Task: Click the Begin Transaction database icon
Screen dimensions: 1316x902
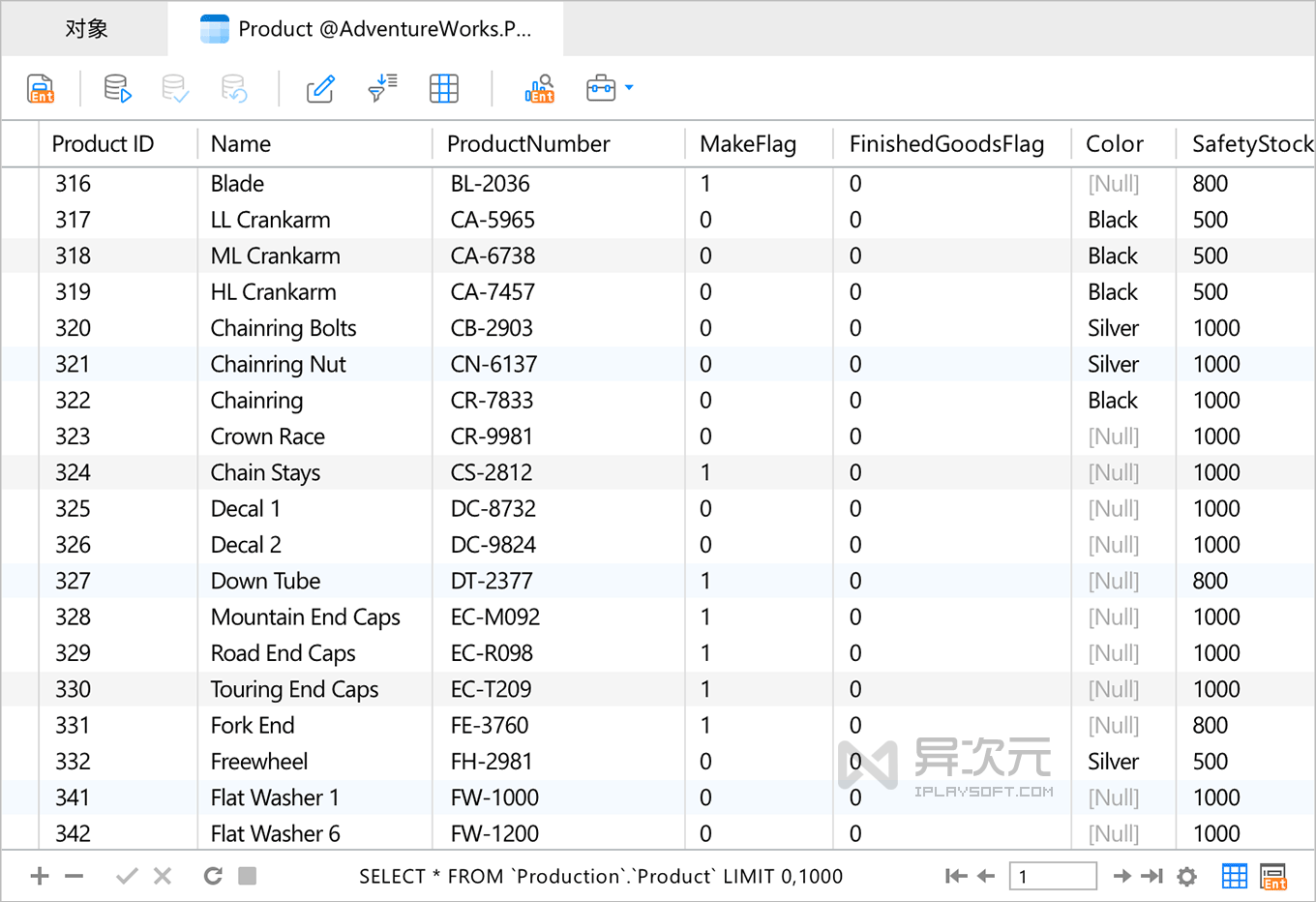Action: click(x=117, y=89)
